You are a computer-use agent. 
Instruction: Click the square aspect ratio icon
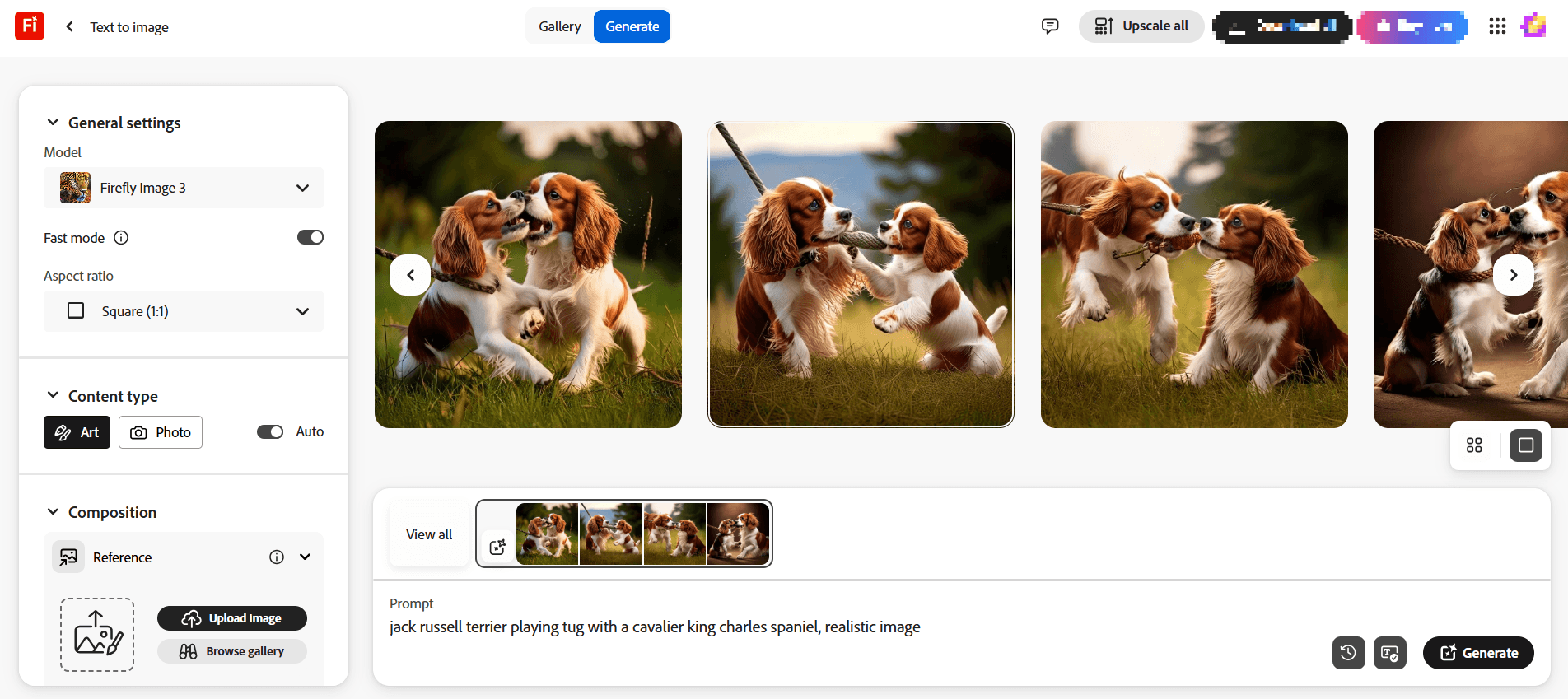click(76, 310)
